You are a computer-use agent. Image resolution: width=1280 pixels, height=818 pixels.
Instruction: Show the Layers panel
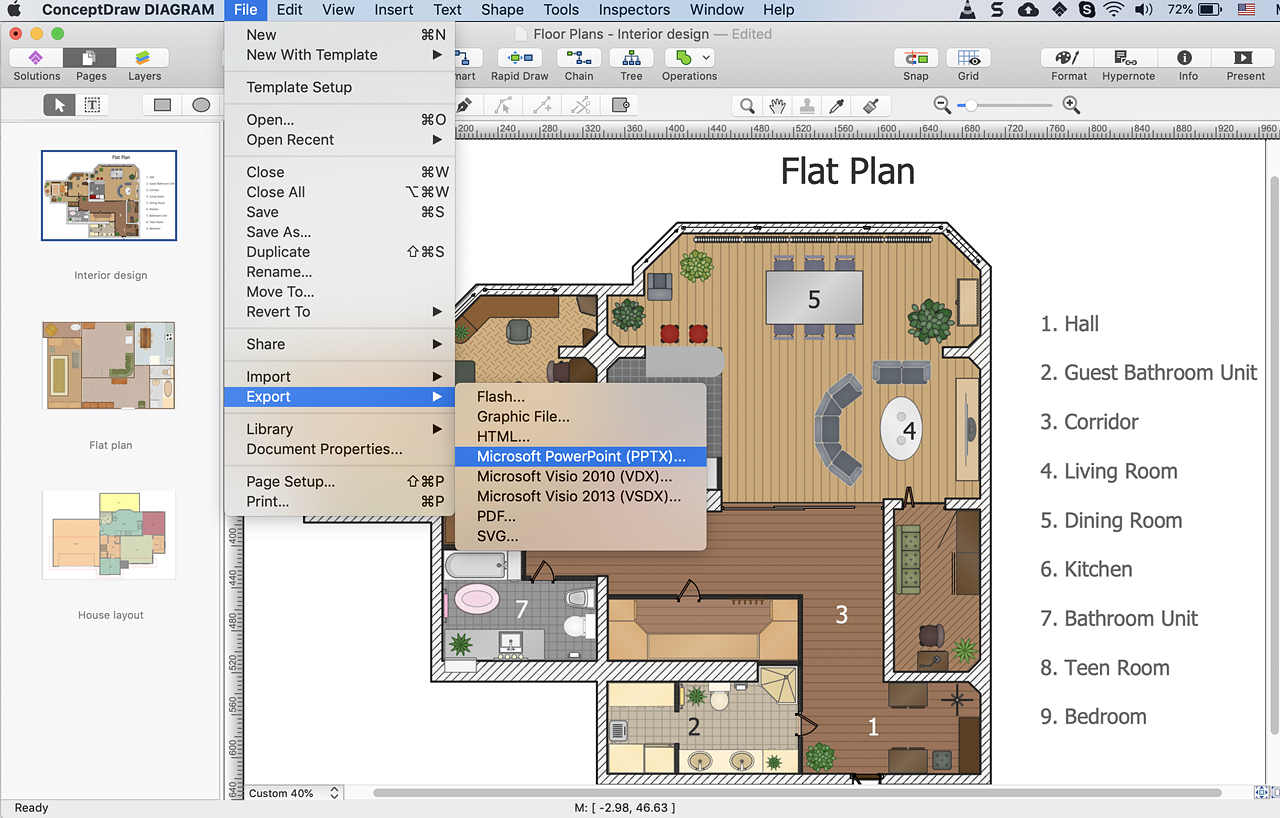(x=144, y=58)
